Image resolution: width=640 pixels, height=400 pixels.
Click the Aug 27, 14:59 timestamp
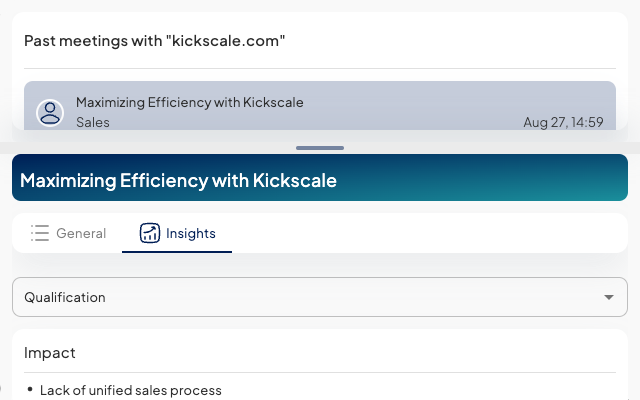pos(563,122)
